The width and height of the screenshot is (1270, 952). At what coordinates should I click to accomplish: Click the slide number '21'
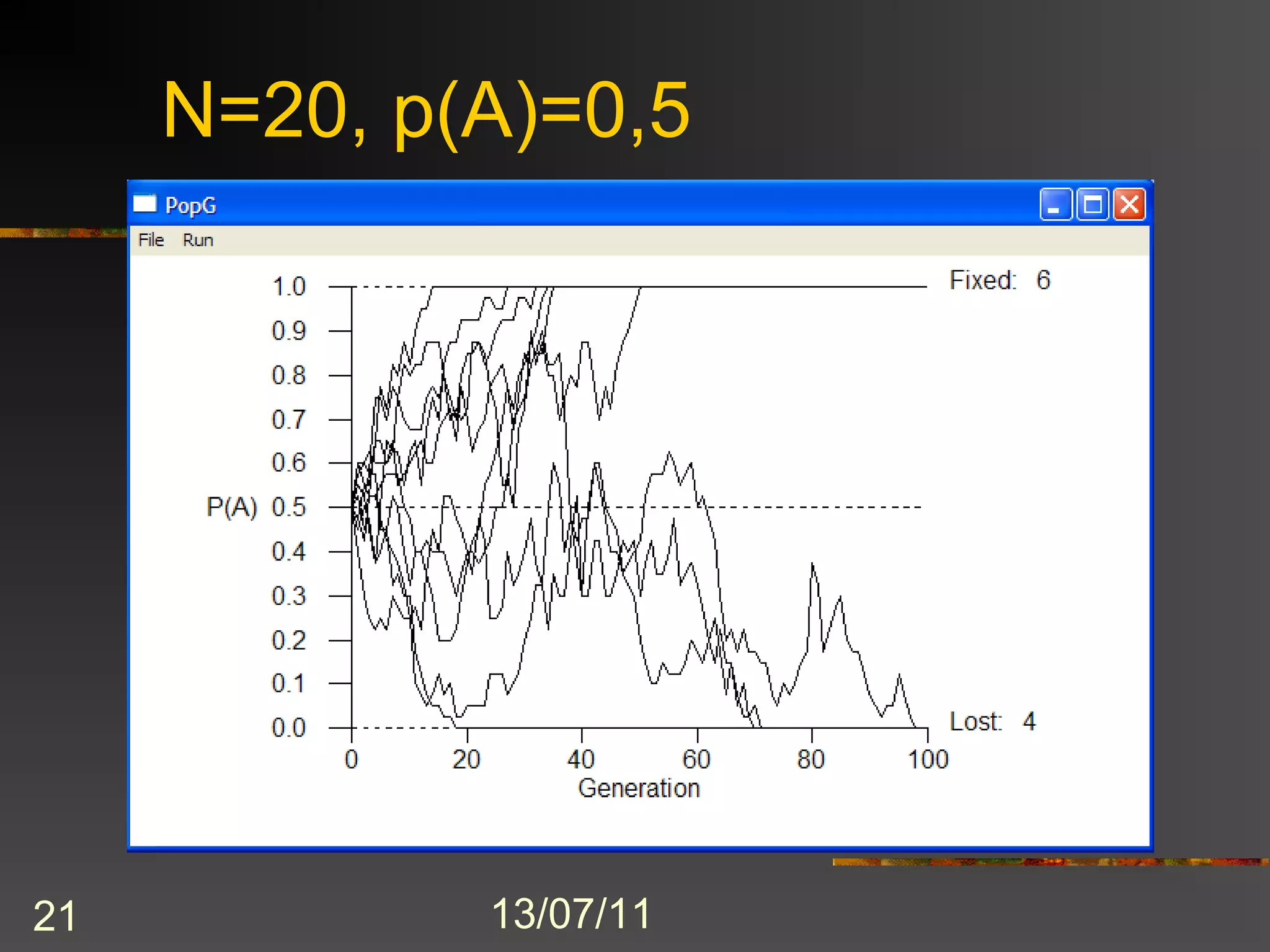point(55,915)
